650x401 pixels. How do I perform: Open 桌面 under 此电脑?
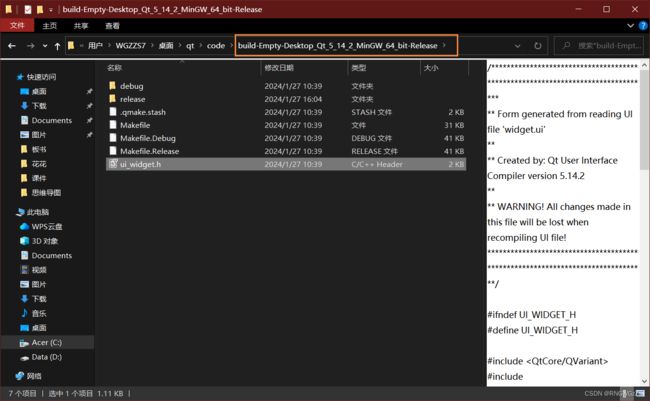[x=39, y=328]
